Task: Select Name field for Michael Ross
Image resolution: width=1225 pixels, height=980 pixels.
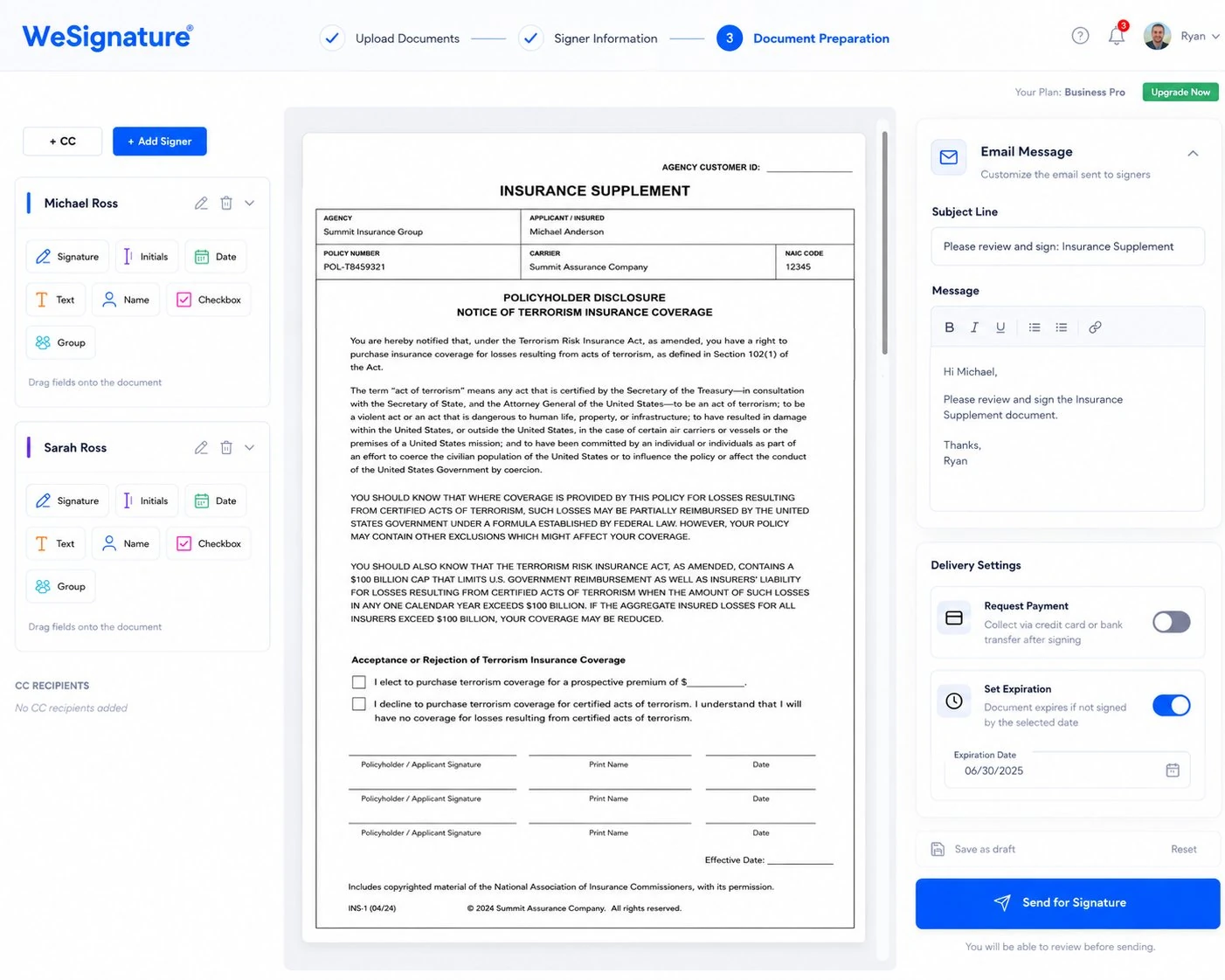Action: point(126,300)
